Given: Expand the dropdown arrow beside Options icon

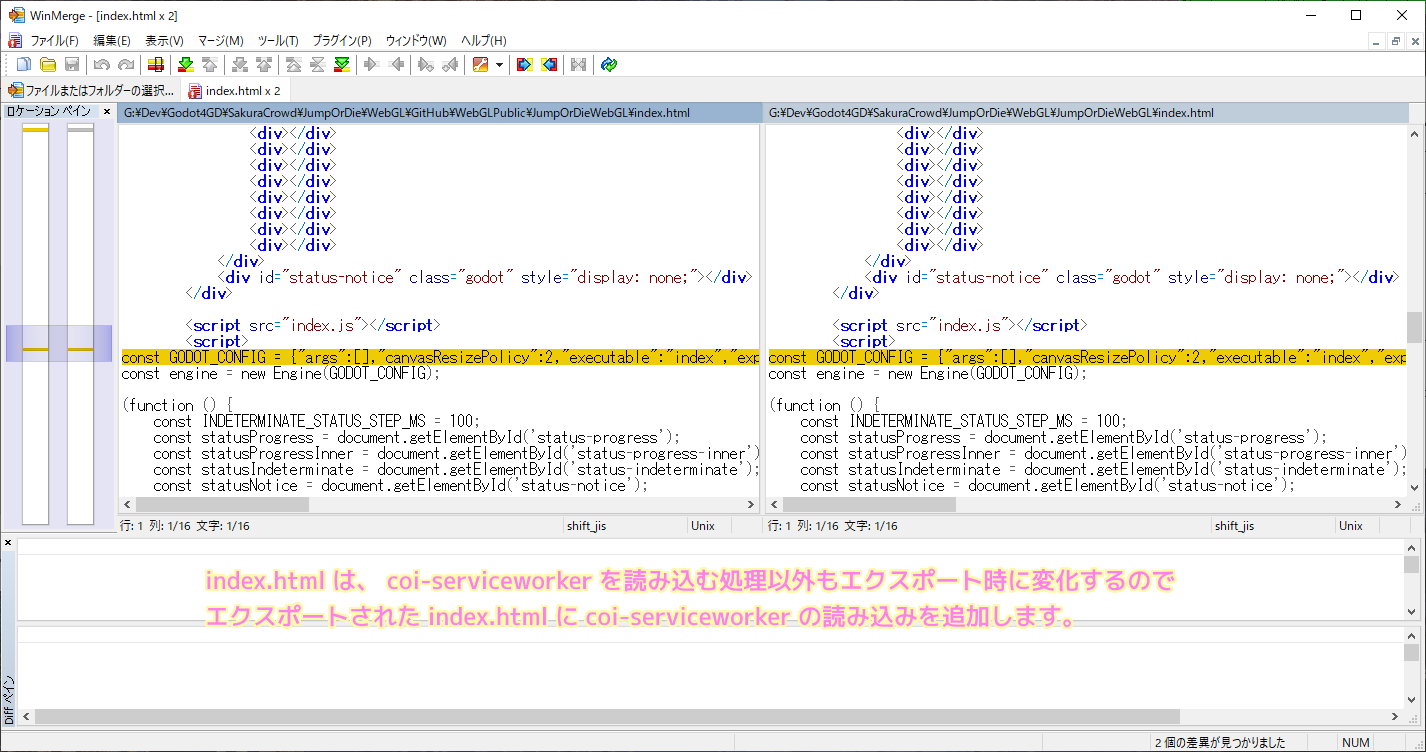Looking at the screenshot, I should 498,65.
